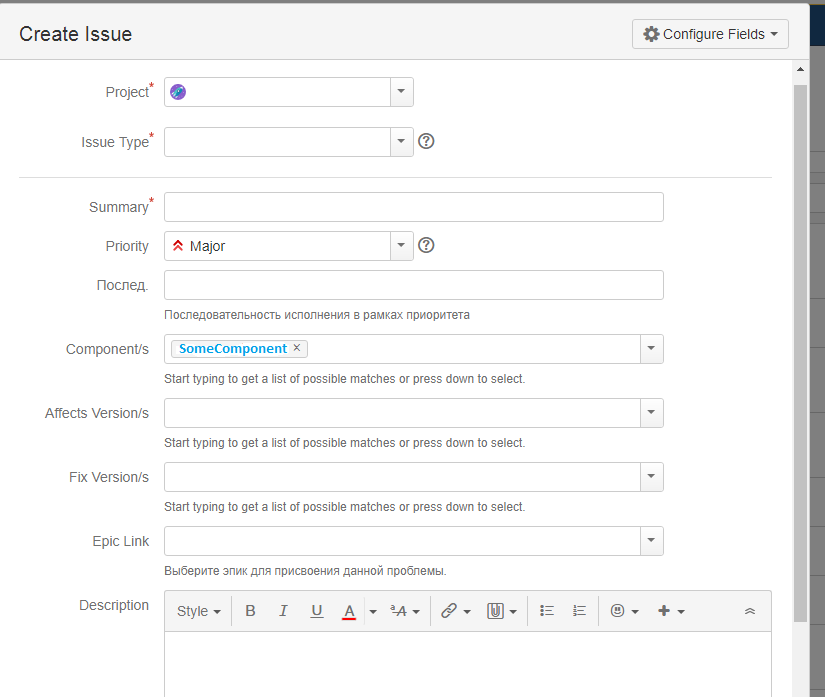Expand the Epic Link dropdown
The width and height of the screenshot is (825, 697).
click(651, 541)
